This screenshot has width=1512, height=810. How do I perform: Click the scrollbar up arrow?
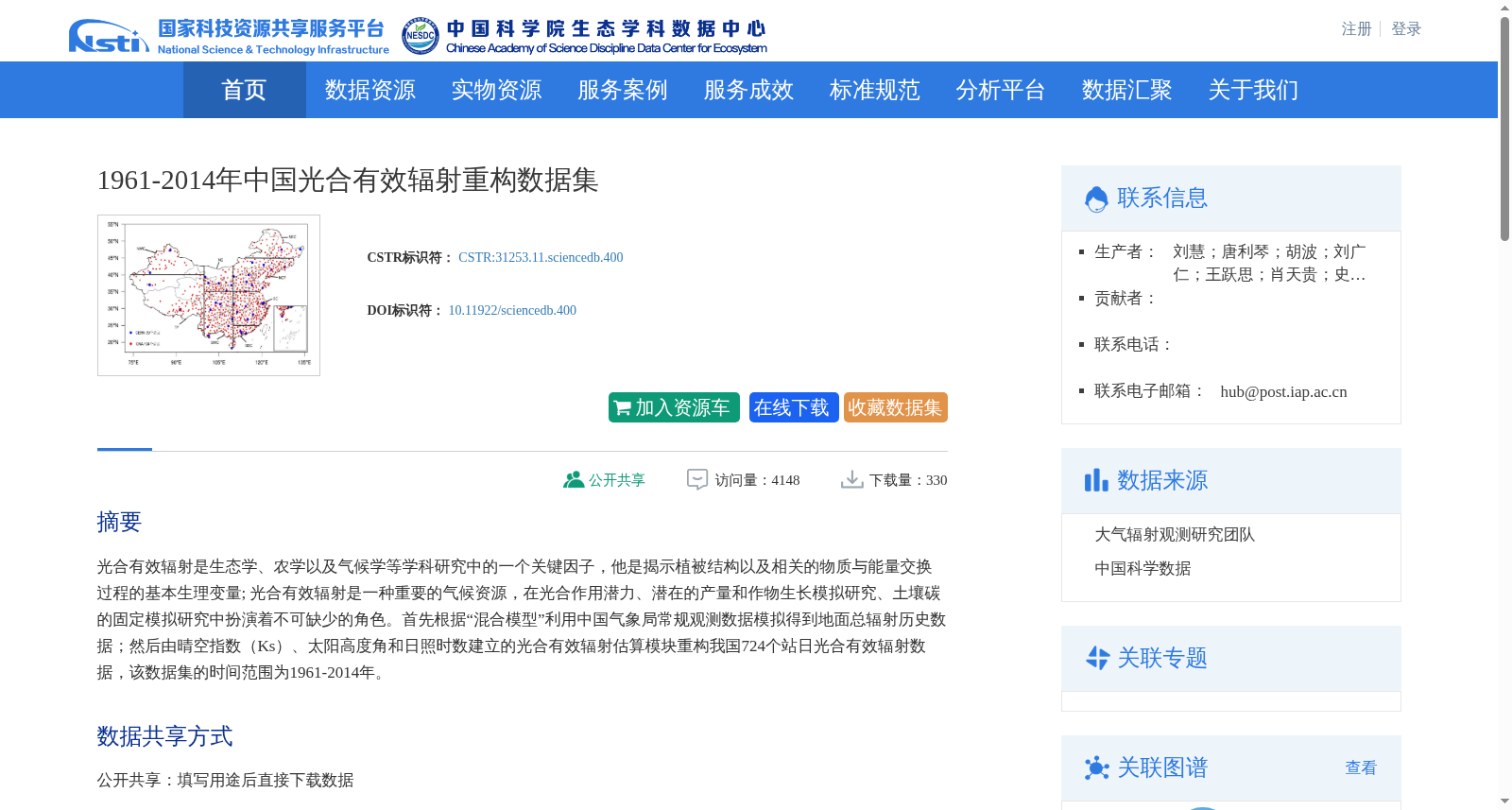pos(1504,9)
